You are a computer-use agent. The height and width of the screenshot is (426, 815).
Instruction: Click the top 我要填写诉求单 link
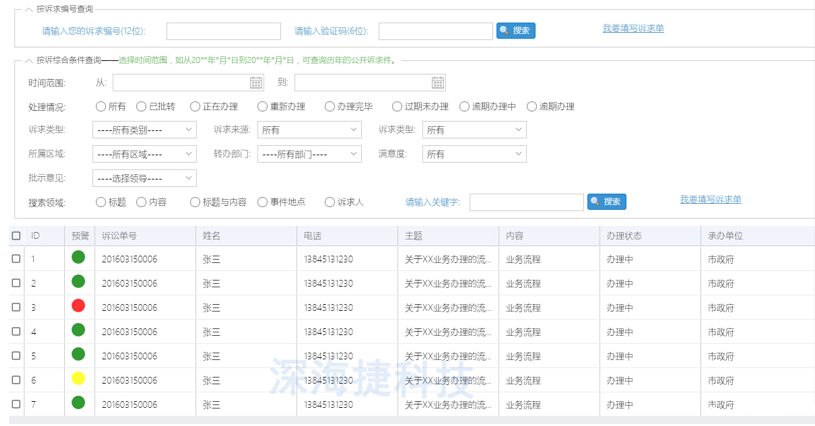coord(633,28)
